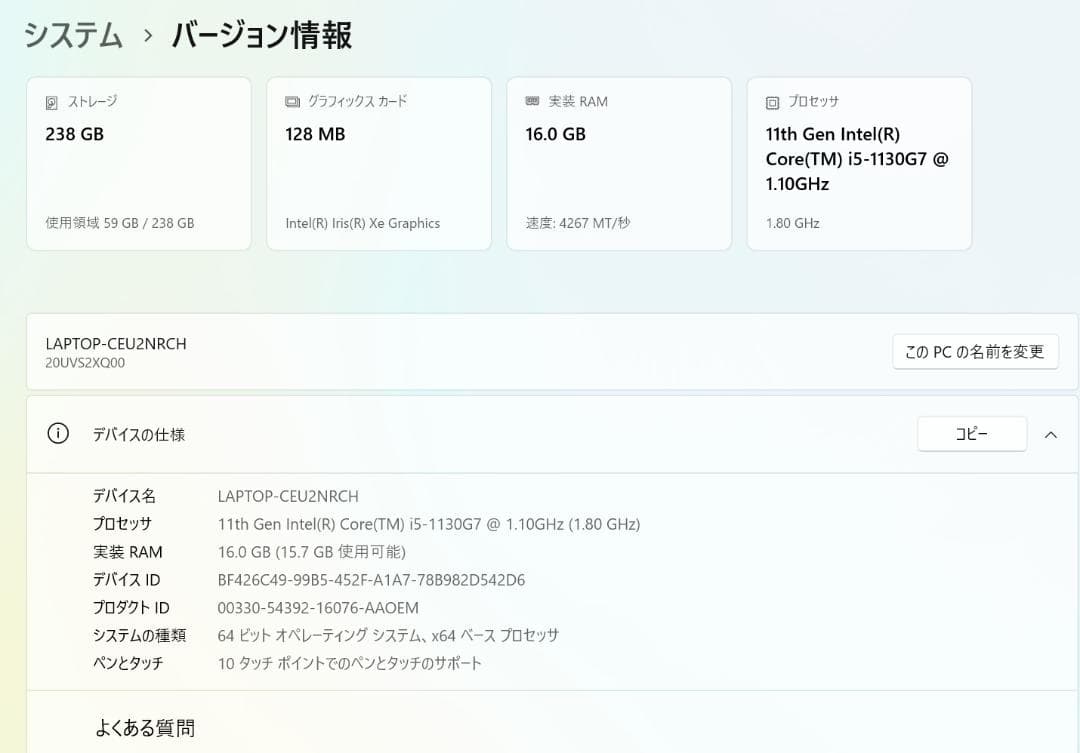Click the デバイスの仕様 info icon
The image size is (1080, 753).
pos(58,434)
